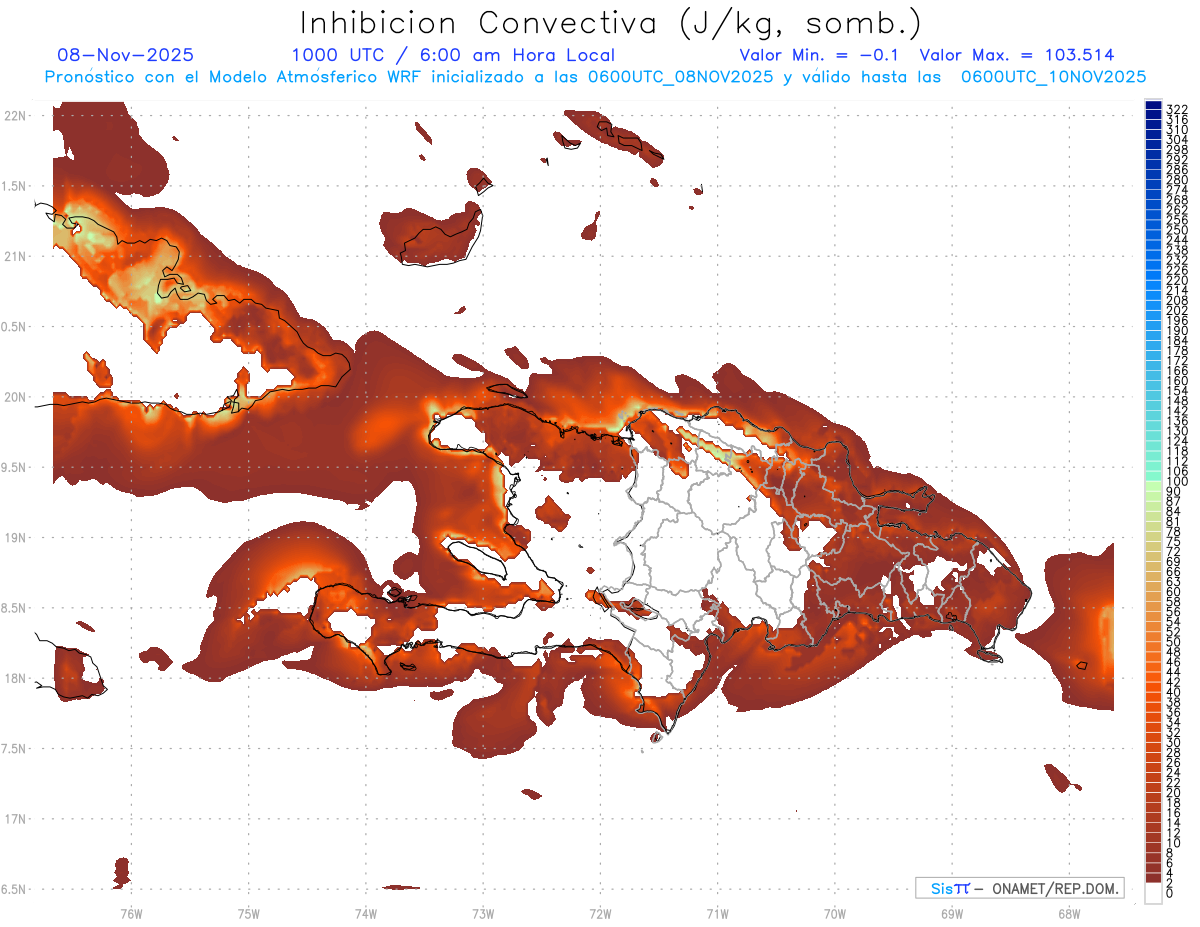Click the '71W' longitude label

(x=717, y=913)
